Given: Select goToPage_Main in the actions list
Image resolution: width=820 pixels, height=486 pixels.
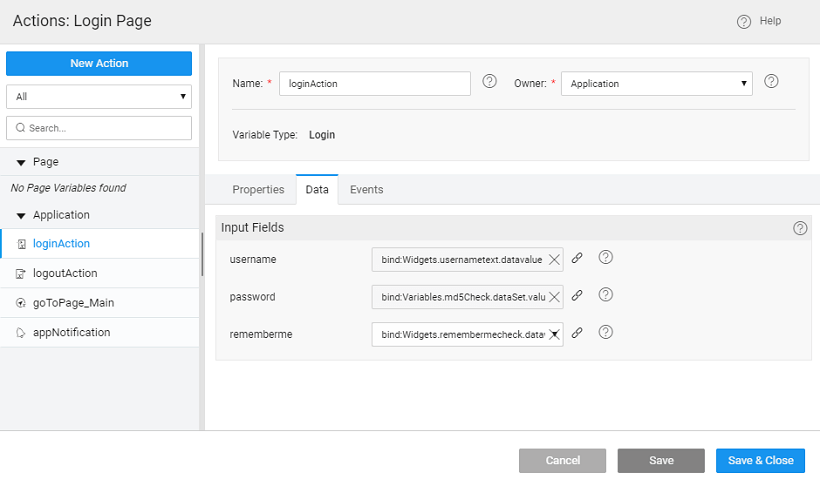Looking at the screenshot, I should (x=68, y=303).
